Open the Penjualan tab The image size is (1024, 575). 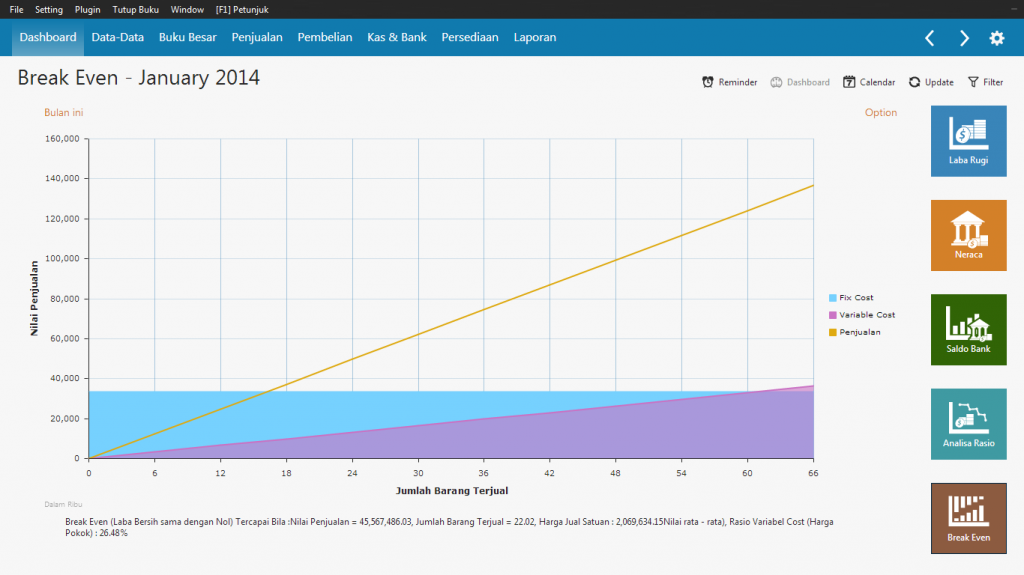257,37
